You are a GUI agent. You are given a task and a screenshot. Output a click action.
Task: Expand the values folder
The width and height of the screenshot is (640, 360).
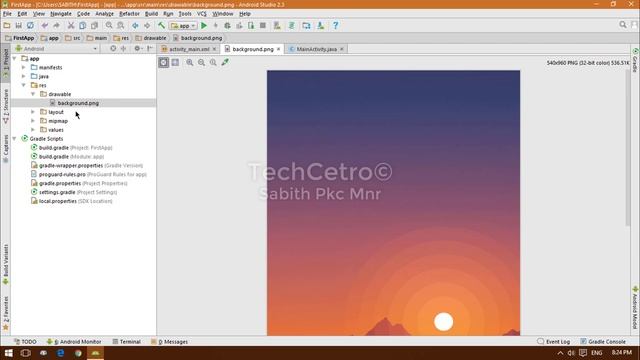click(33, 130)
